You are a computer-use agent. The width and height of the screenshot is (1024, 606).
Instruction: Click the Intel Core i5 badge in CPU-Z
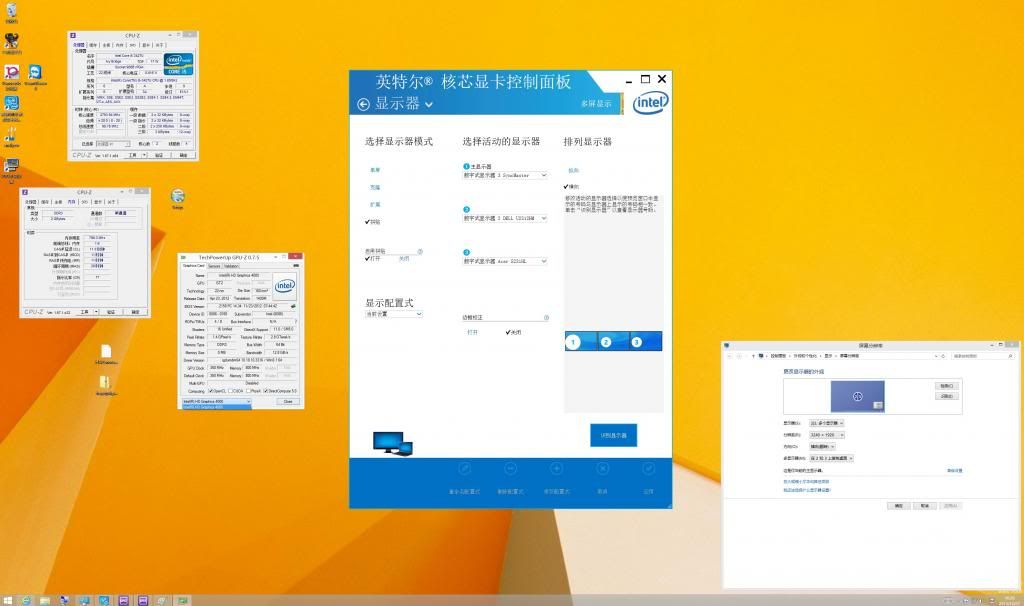(178, 65)
